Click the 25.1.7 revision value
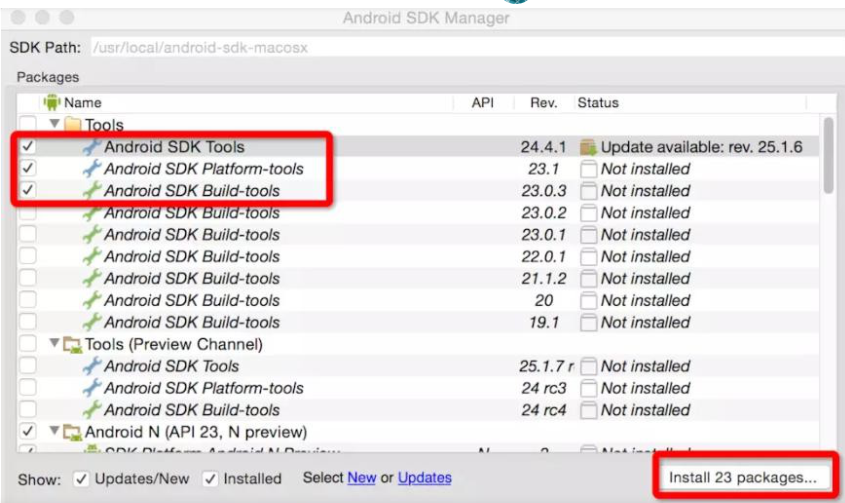Image resolution: width=845 pixels, height=503 pixels. [x=546, y=366]
